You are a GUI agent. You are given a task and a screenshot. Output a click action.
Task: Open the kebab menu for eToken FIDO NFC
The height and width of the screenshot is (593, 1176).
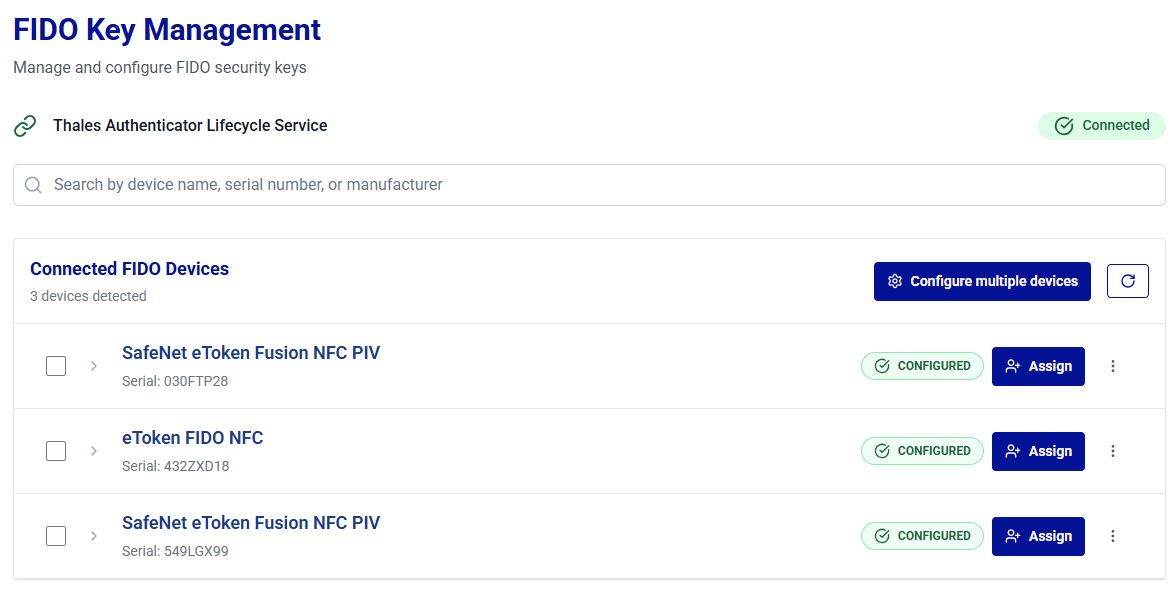(x=1113, y=451)
